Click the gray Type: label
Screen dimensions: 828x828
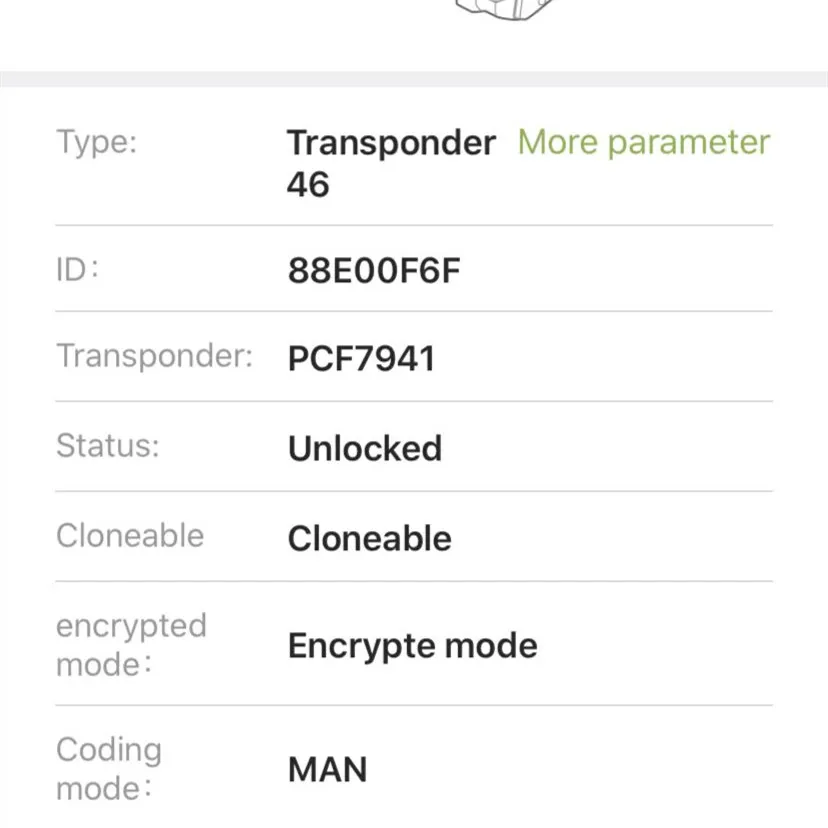pyautogui.click(x=97, y=142)
